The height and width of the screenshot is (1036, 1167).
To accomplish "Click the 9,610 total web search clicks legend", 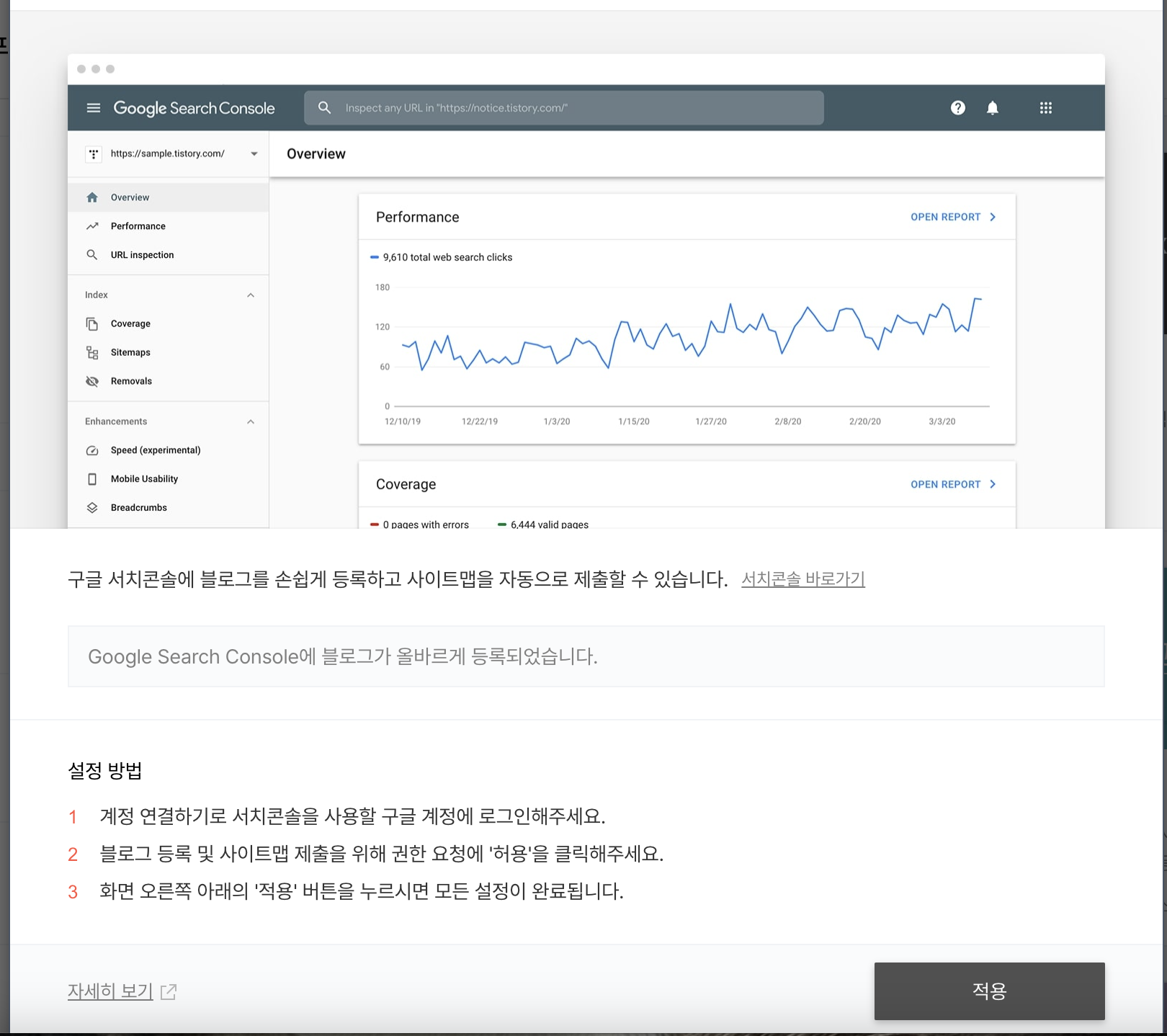I will (442, 257).
